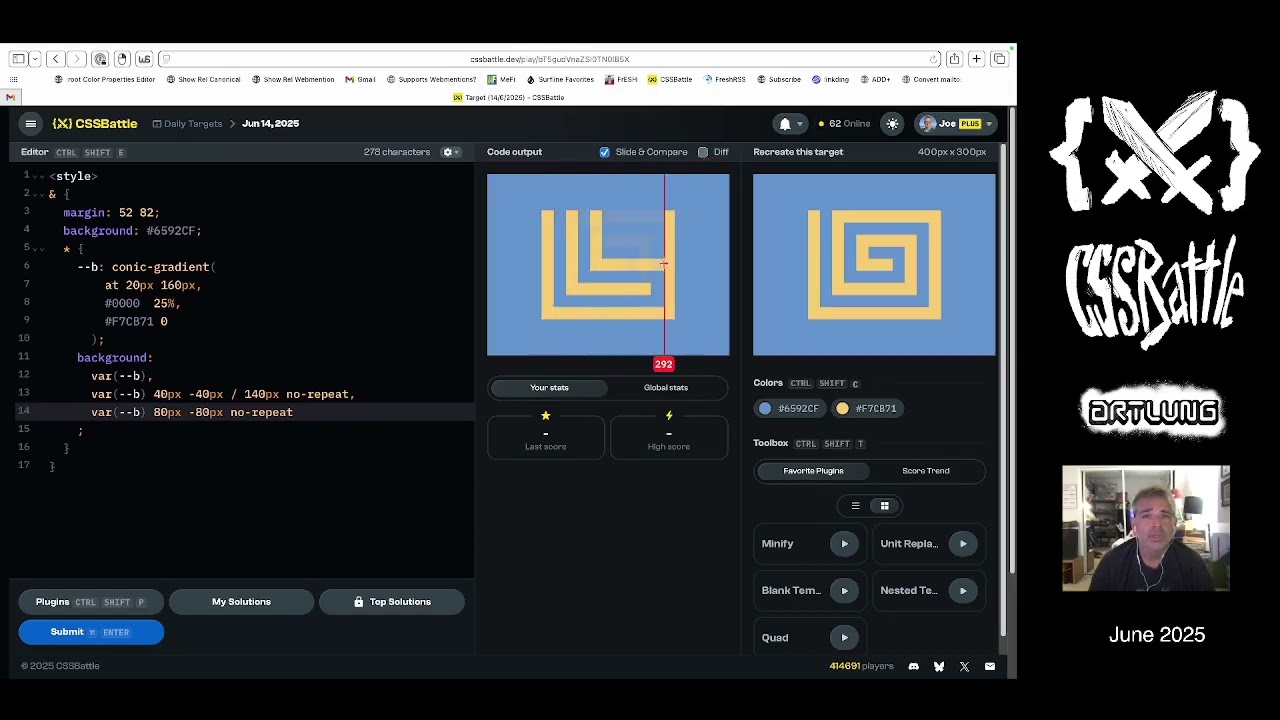Click the code output preview image
Image resolution: width=1280 pixels, height=720 pixels.
(x=608, y=265)
